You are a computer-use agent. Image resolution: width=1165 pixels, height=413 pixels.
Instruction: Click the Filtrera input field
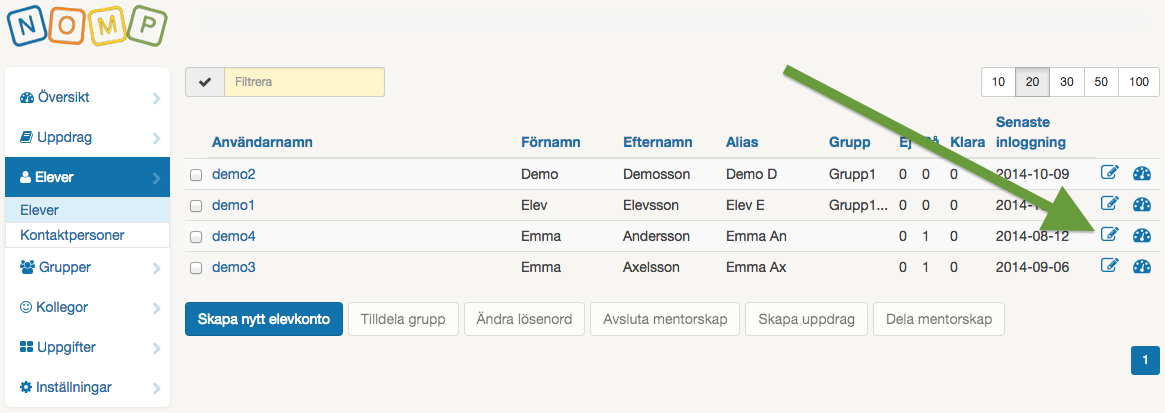304,82
